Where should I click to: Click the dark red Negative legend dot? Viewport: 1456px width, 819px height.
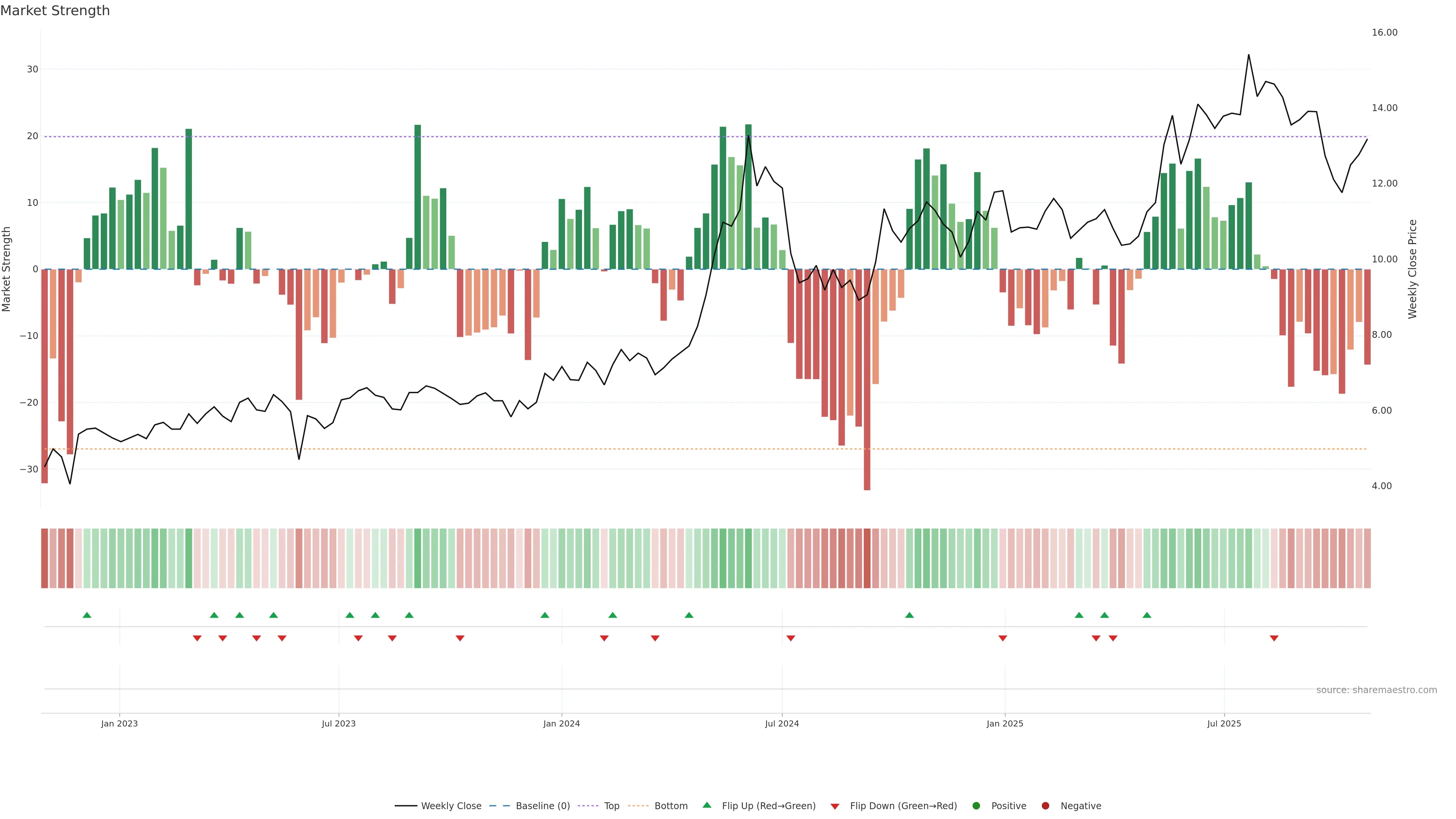point(1045,806)
